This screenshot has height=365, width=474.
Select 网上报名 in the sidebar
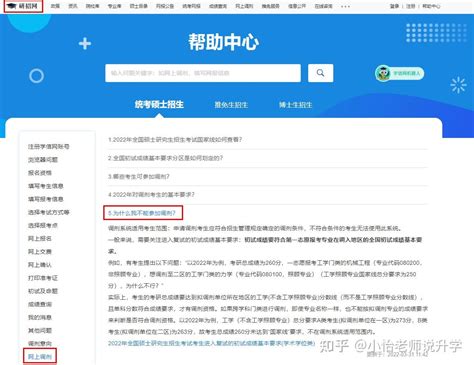click(40, 238)
